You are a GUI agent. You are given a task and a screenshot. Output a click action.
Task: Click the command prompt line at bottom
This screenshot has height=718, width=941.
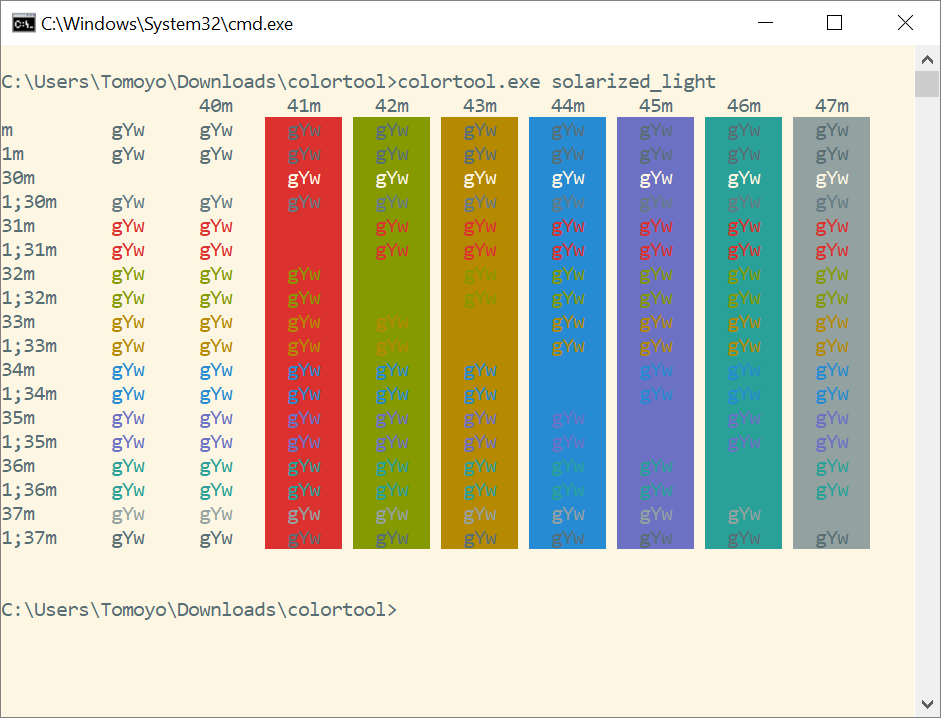[199, 610]
